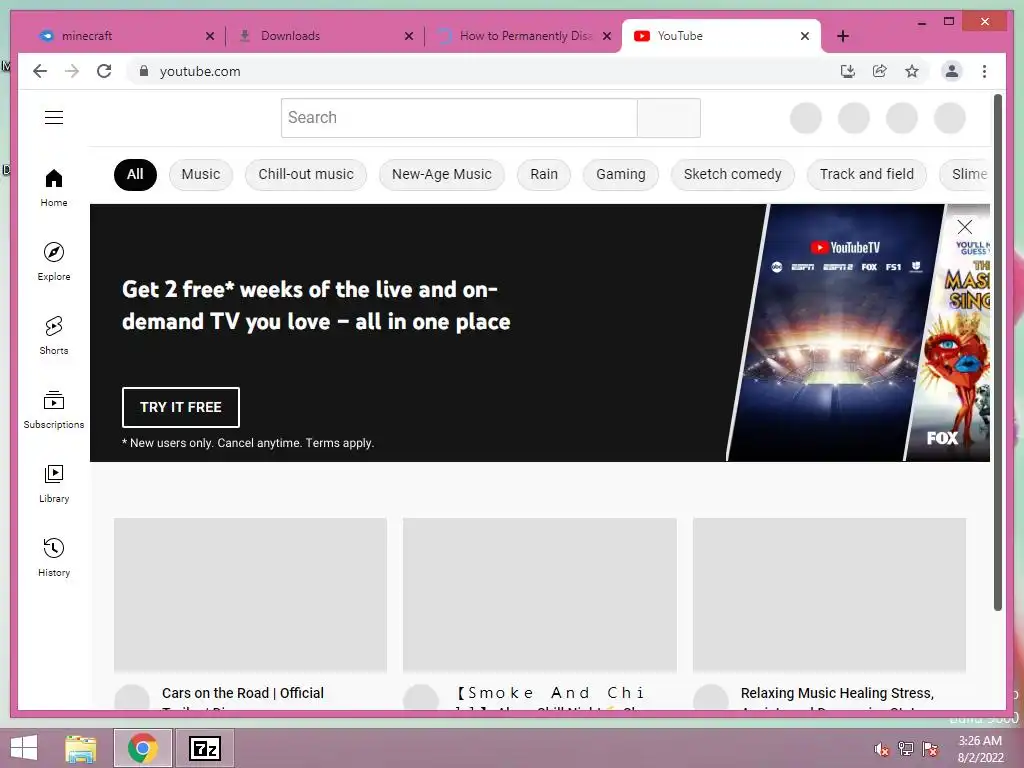Click in the YouTube Search box
The height and width of the screenshot is (768, 1024).
point(459,118)
